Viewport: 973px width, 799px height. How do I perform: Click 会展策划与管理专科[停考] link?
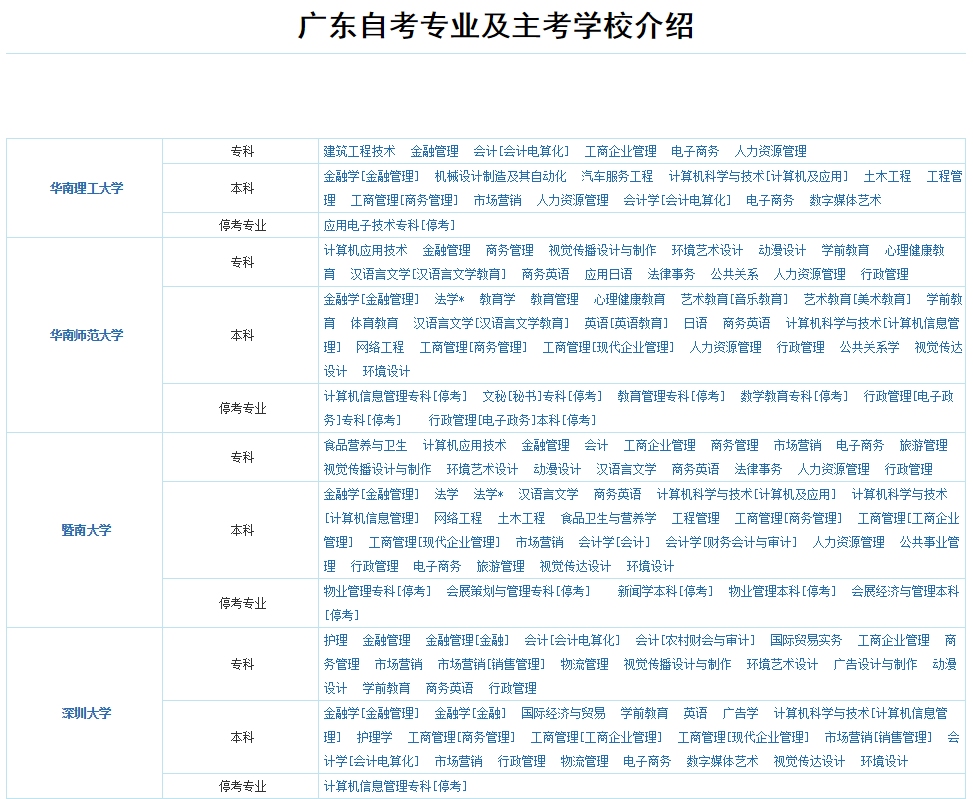click(518, 592)
